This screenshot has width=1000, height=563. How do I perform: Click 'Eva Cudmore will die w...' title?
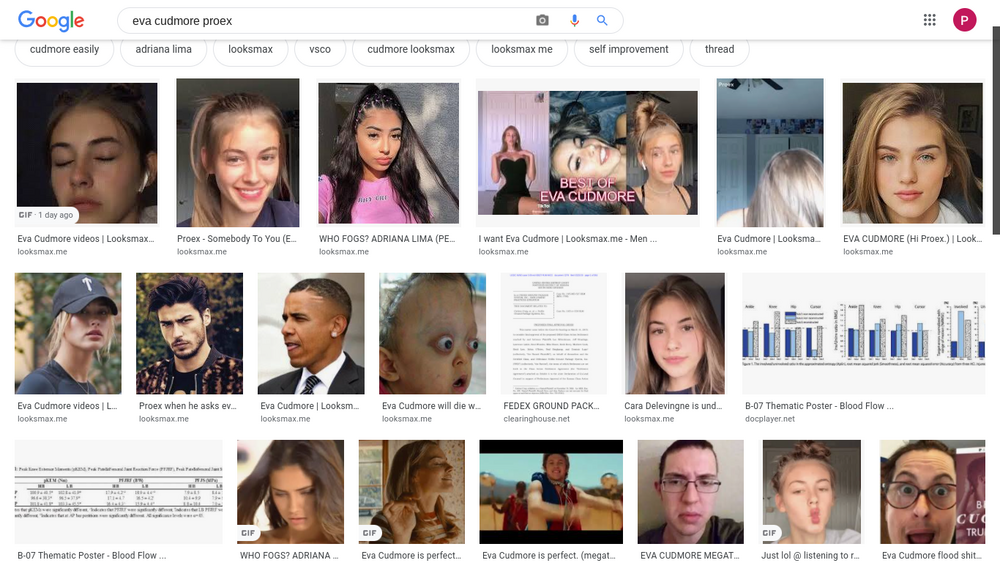431,406
